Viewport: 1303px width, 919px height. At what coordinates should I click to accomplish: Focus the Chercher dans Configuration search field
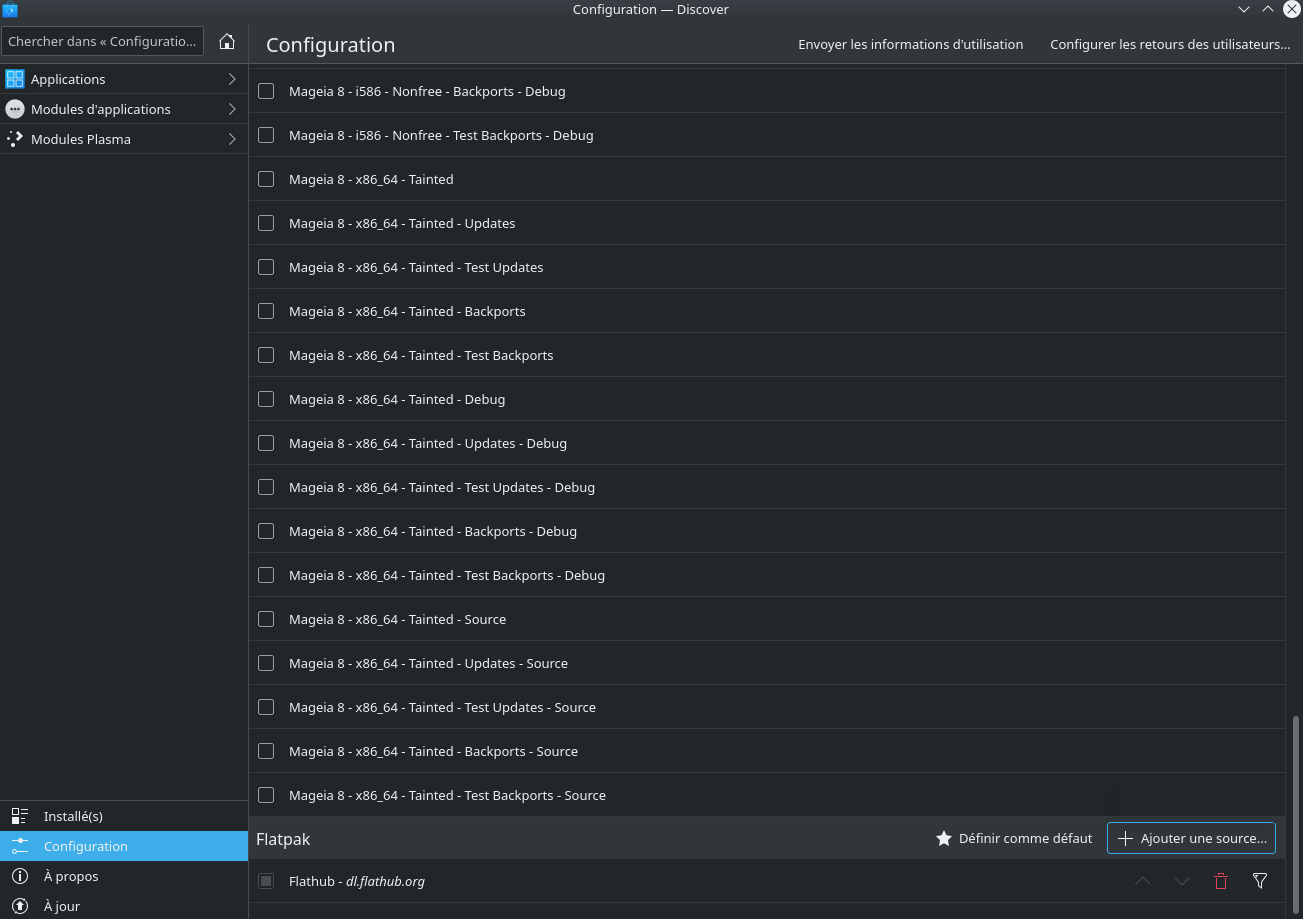103,41
